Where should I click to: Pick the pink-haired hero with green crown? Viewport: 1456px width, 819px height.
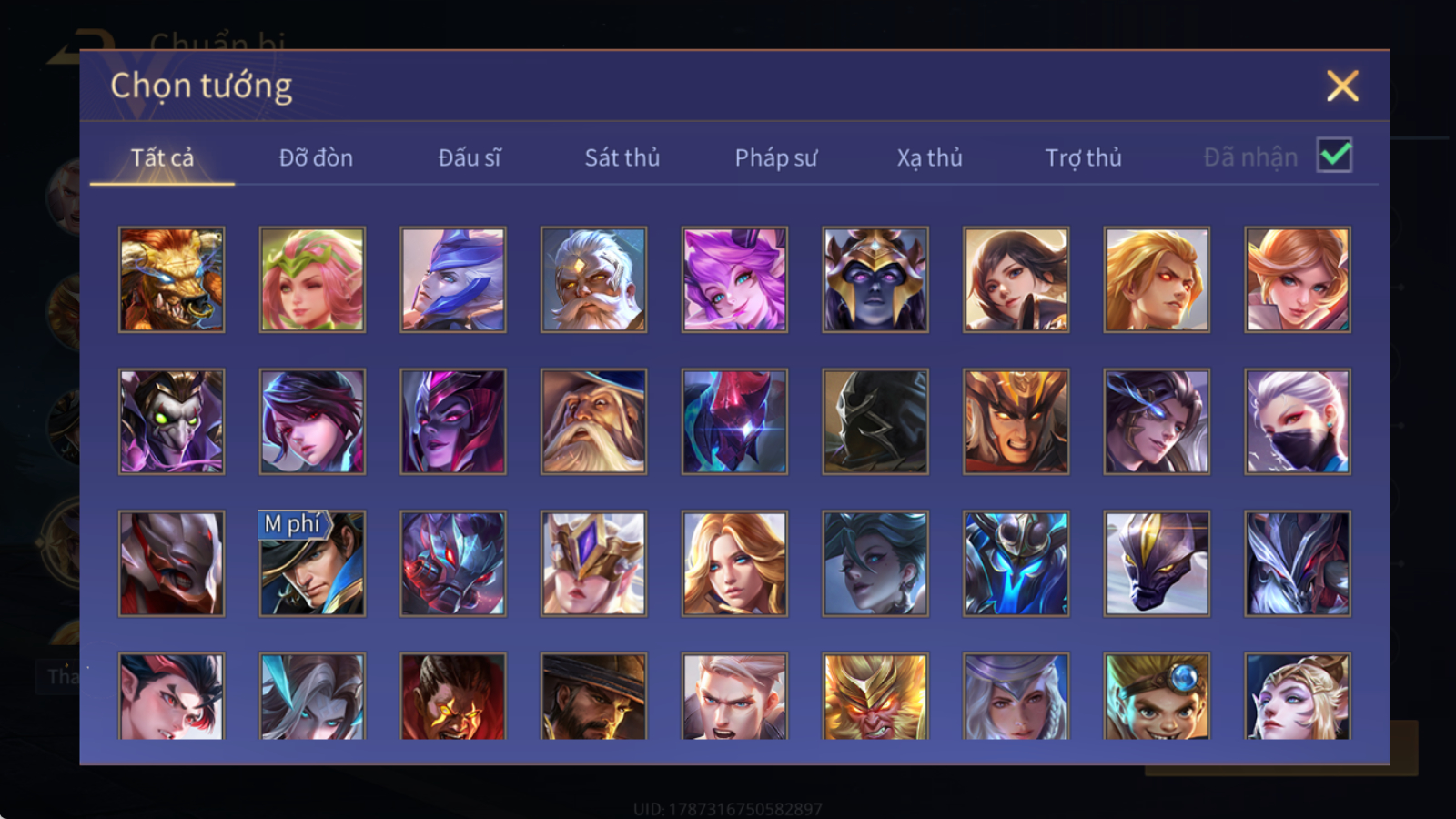(312, 279)
